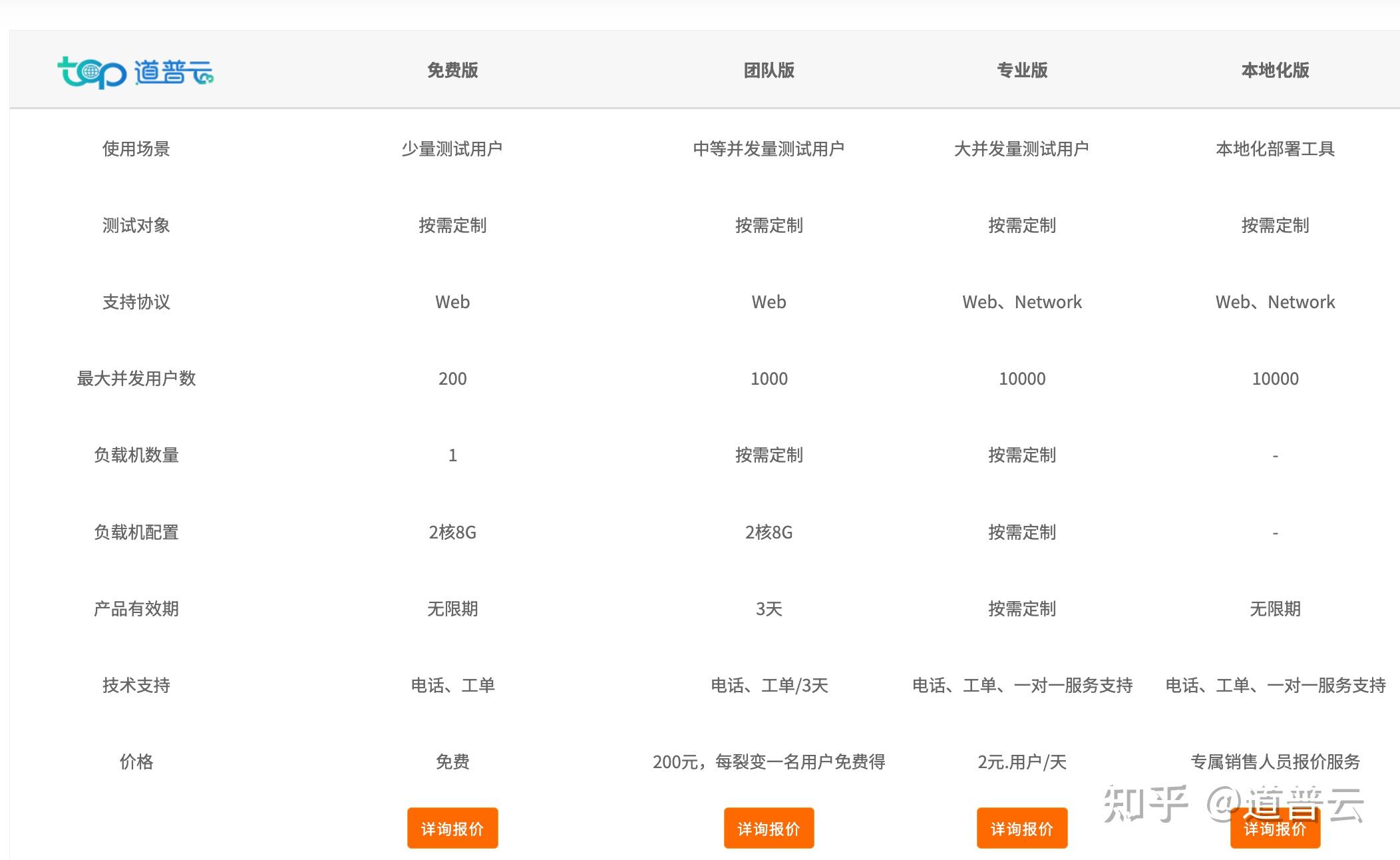Select the 本地化版 column header

(1275, 69)
